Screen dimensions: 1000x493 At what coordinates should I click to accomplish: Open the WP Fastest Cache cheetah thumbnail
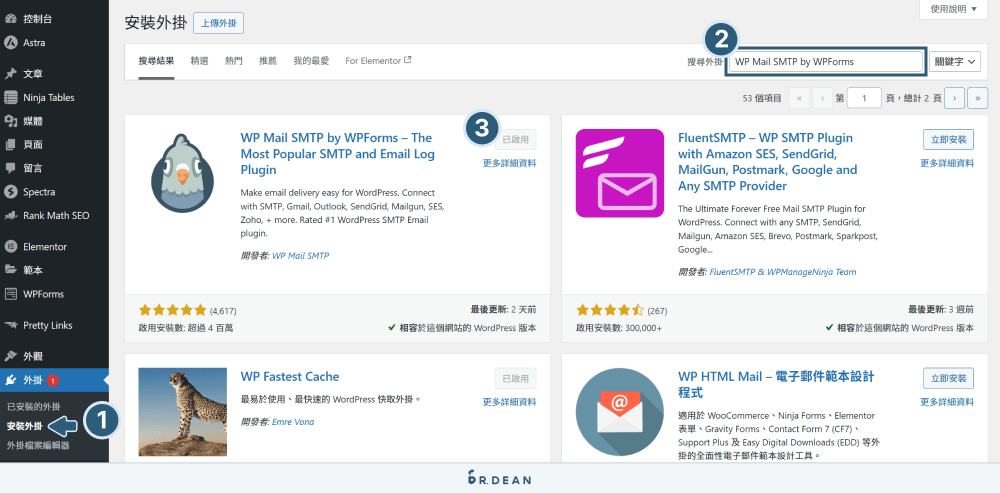182,412
